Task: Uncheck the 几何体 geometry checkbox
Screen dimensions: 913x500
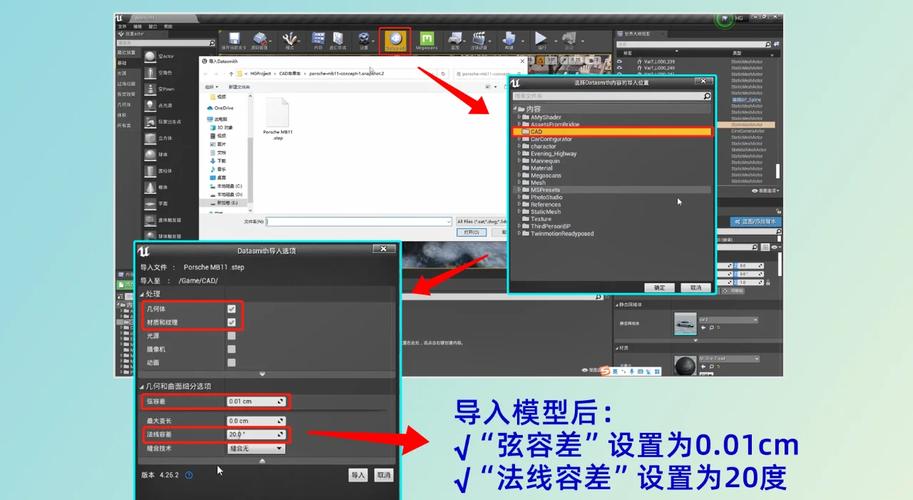Action: coord(231,310)
